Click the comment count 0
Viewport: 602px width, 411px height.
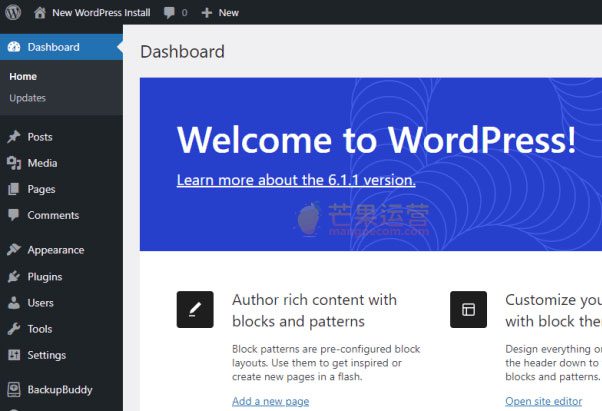coord(184,13)
